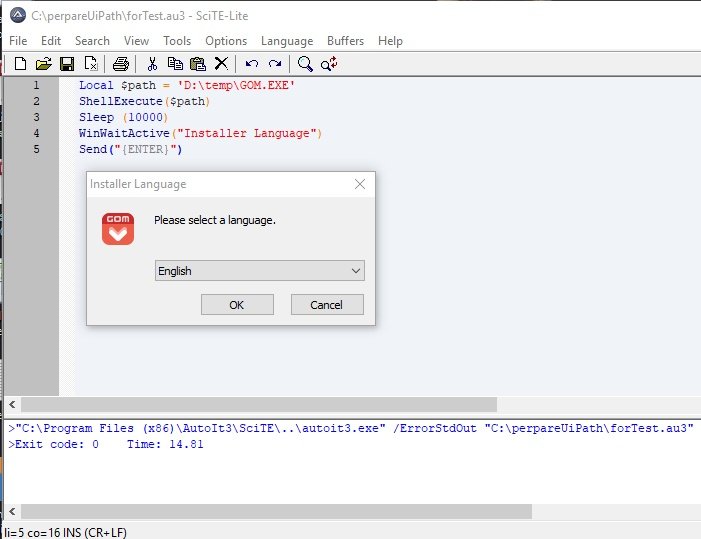The image size is (701, 539).
Task: Undo the last edit via toolbar arrow
Action: tap(252, 64)
